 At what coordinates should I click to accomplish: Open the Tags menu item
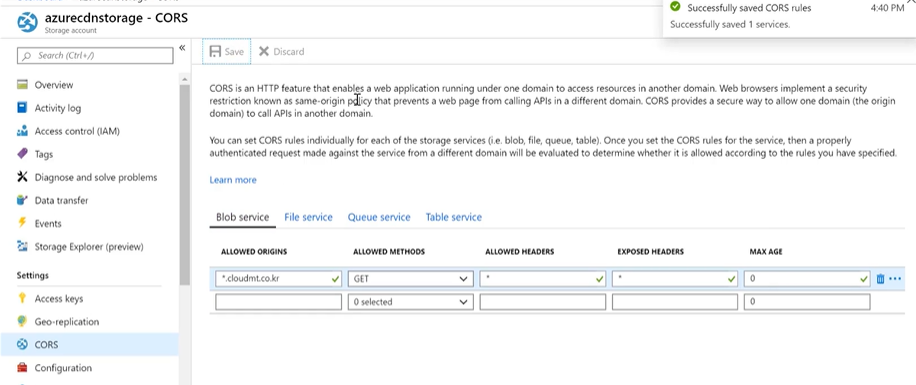44,154
